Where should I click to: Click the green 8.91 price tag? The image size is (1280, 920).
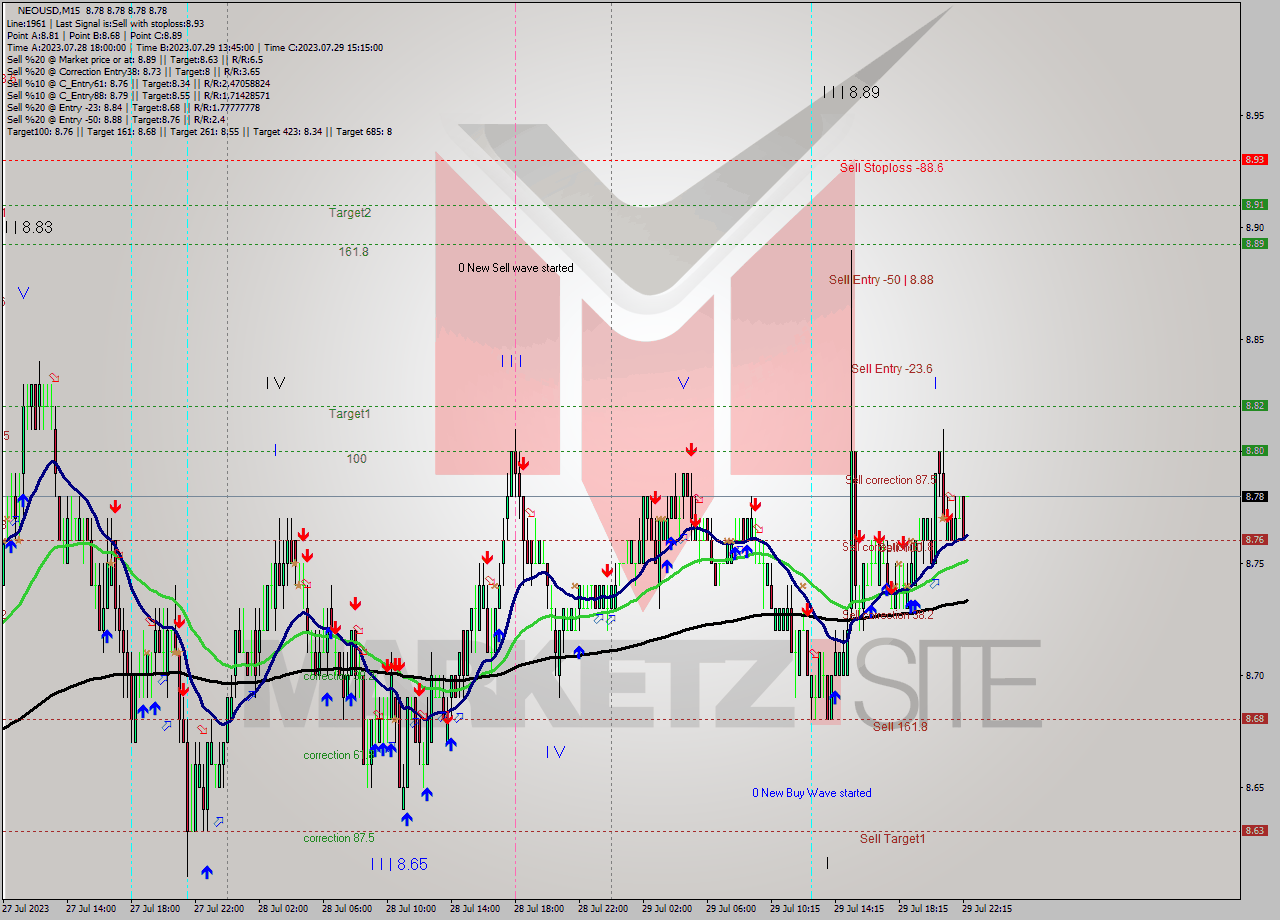pos(1254,204)
